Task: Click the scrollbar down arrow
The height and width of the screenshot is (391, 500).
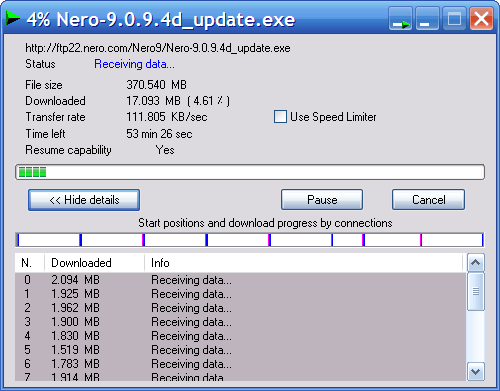Action: tap(476, 371)
